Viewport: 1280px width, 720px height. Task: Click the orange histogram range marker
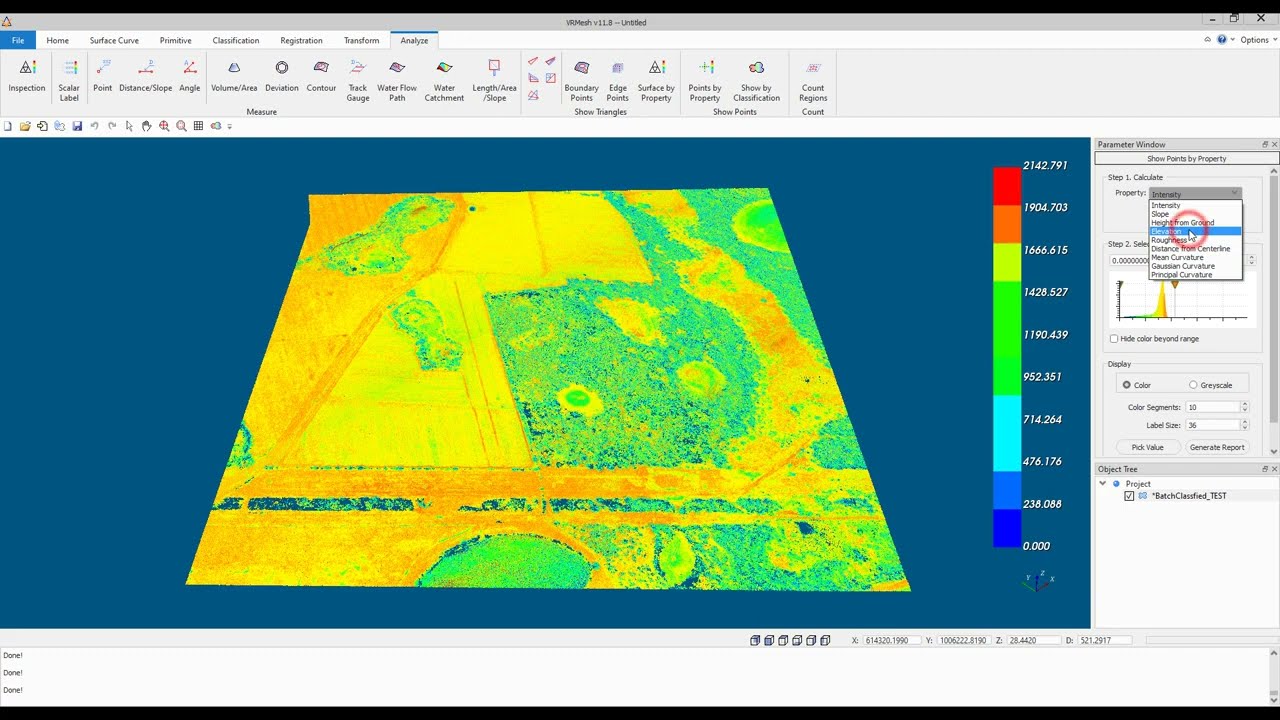pos(1175,285)
